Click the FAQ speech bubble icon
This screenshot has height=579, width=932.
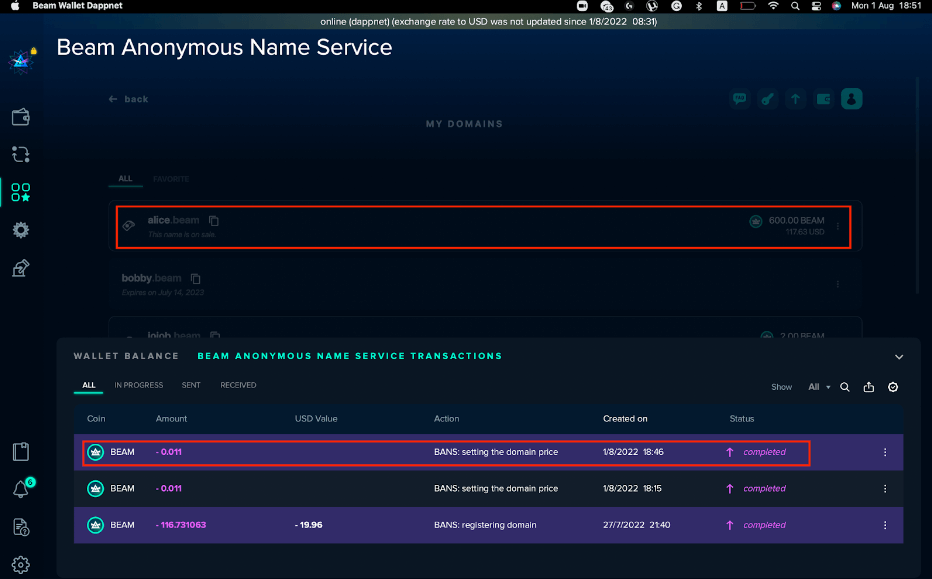[x=740, y=99]
